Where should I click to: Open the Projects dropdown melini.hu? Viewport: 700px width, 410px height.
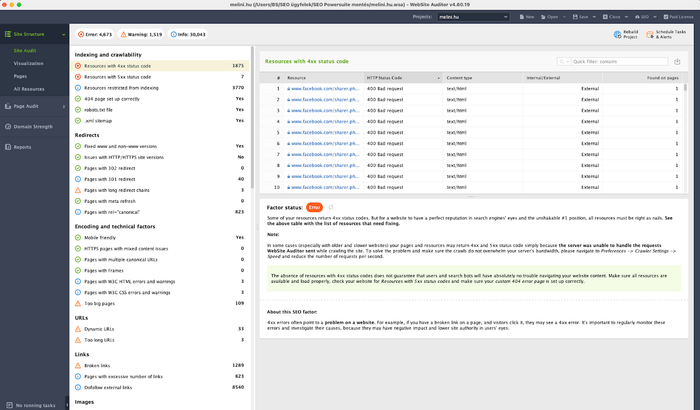[x=473, y=17]
